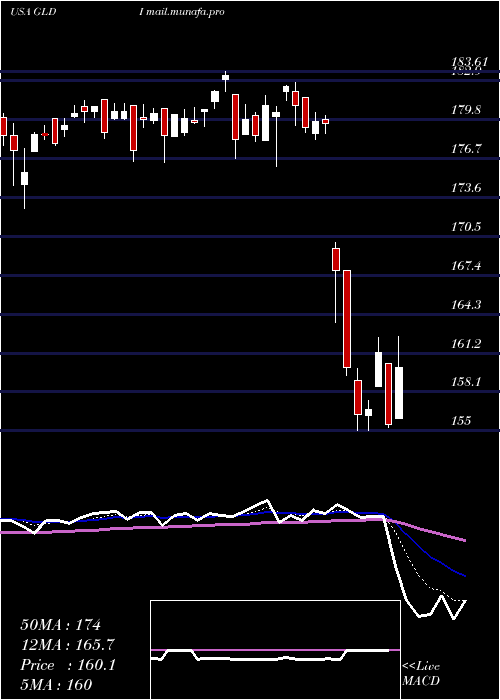The width and height of the screenshot is (500, 700).
Task: Open the <<Live MACD label
Action: click(x=421, y=674)
